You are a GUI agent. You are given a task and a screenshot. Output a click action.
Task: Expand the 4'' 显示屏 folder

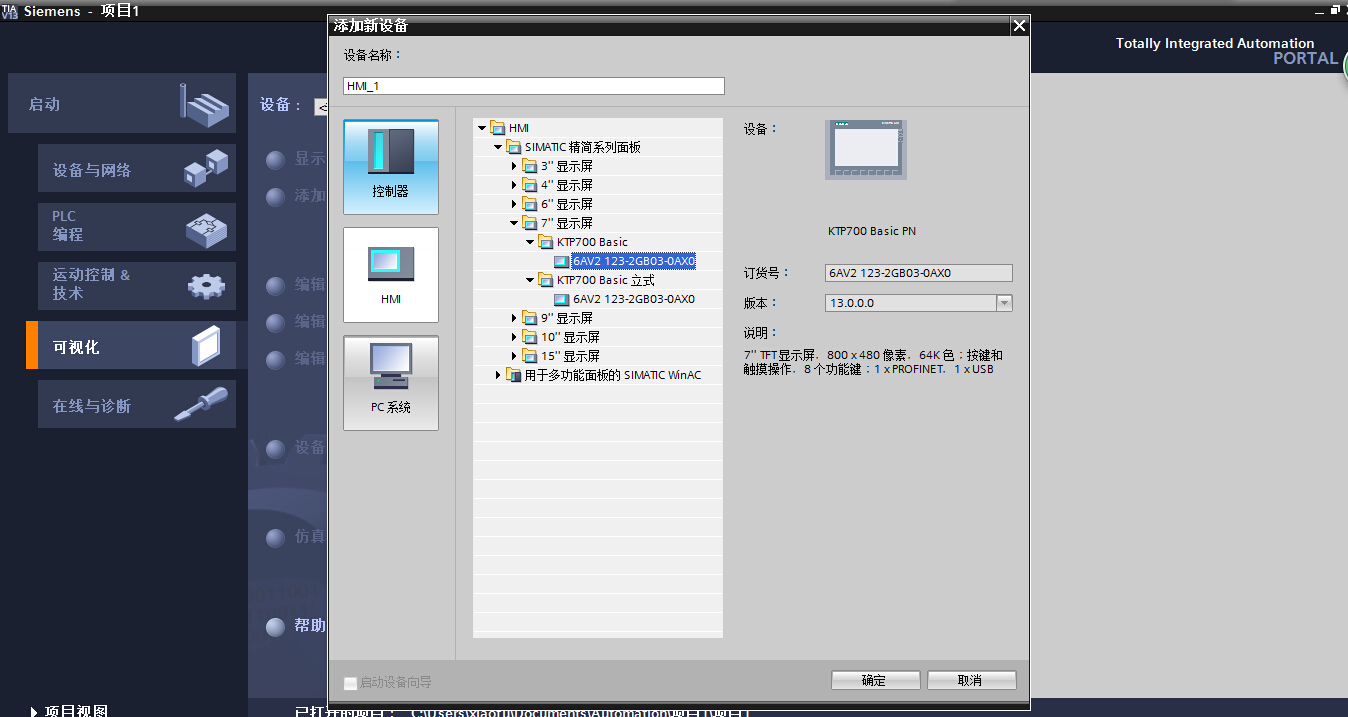click(x=514, y=185)
